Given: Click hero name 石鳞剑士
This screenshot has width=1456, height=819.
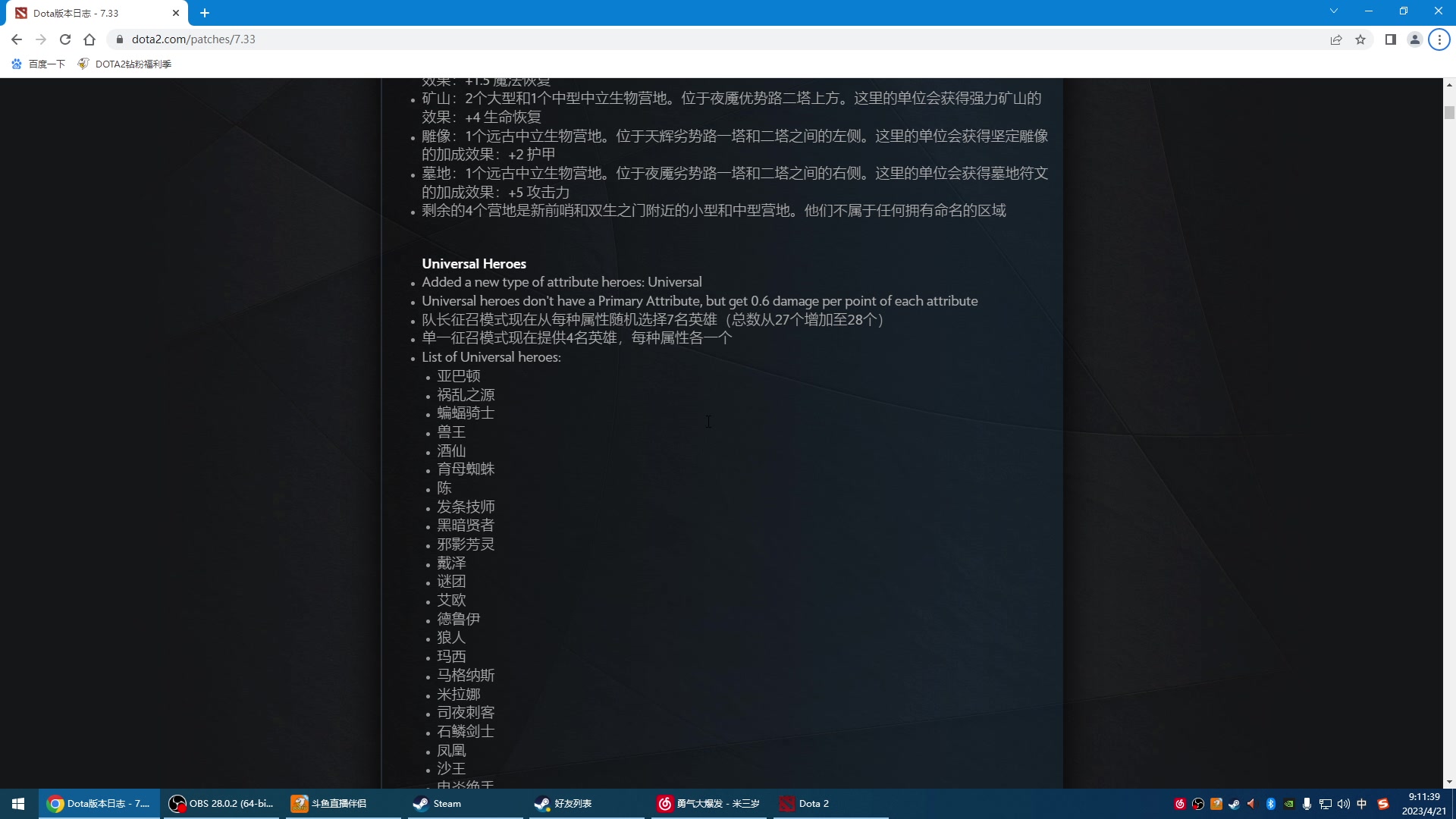Looking at the screenshot, I should [466, 732].
